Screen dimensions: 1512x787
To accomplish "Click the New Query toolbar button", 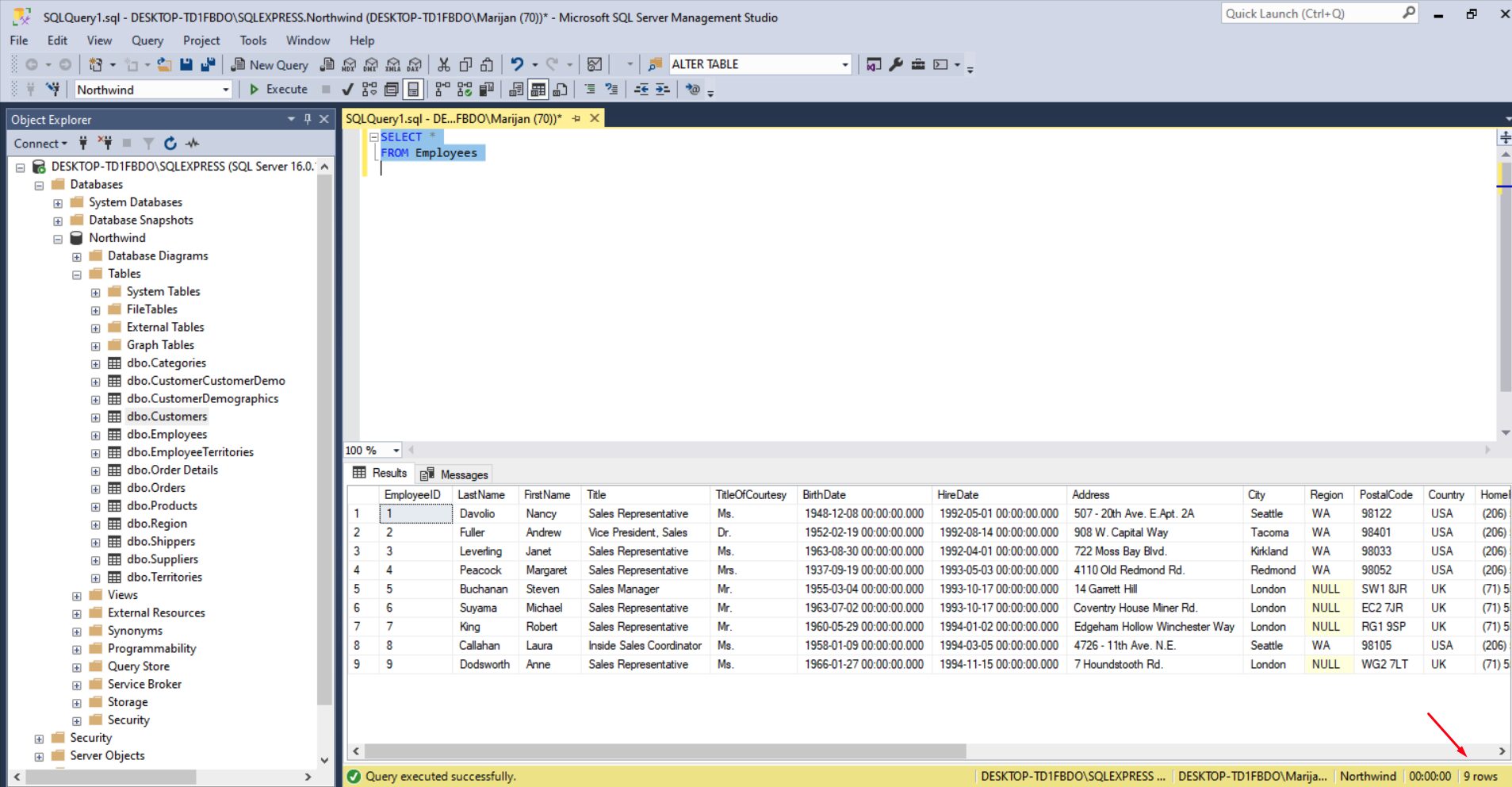I will click(270, 65).
